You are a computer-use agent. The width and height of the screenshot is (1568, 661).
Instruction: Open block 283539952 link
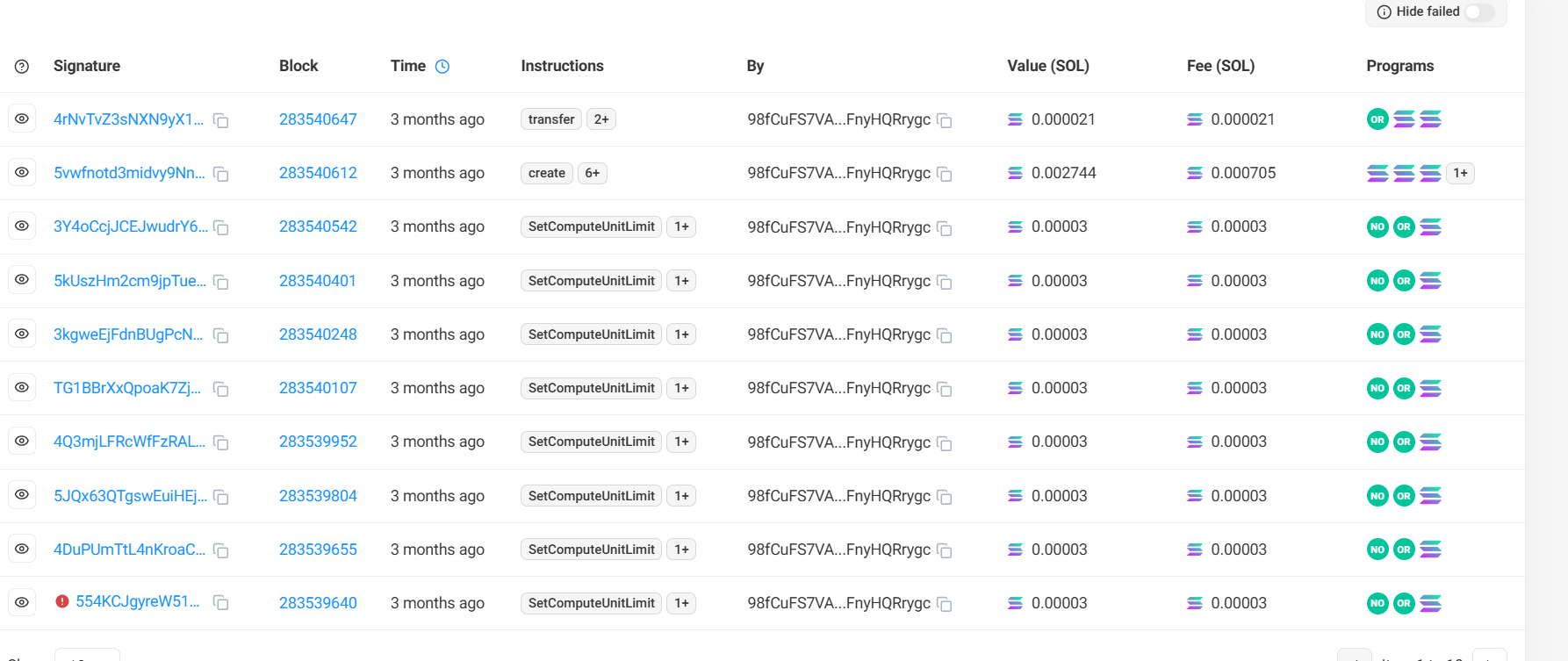pos(318,442)
